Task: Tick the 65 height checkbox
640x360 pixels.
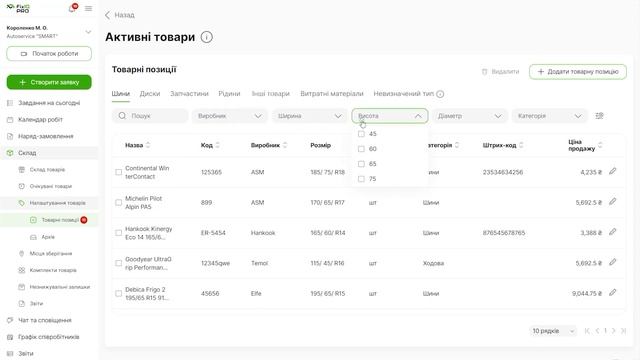Action: (361, 164)
